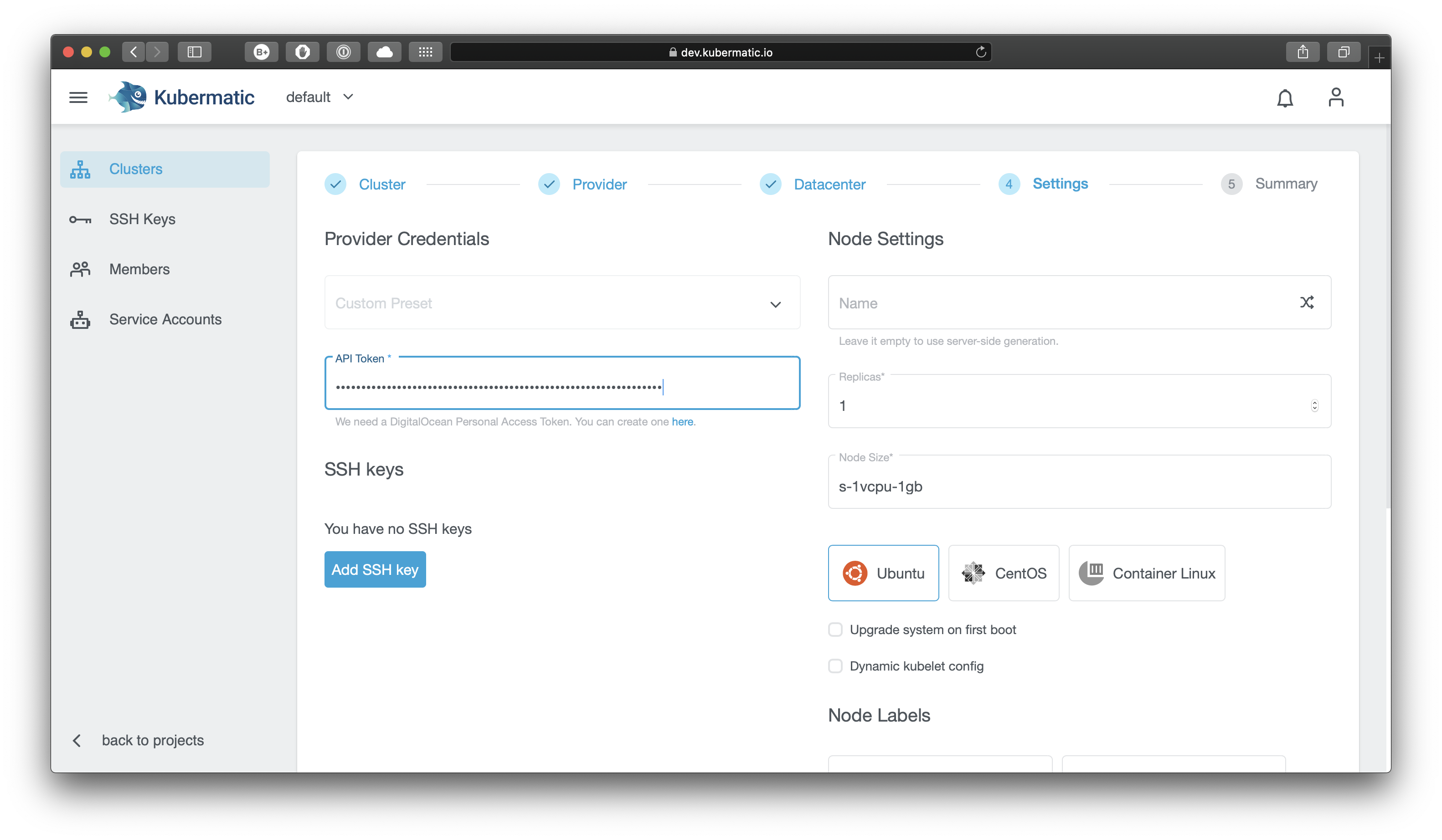
Task: Click the Service Accounts sidebar icon
Action: [x=80, y=318]
